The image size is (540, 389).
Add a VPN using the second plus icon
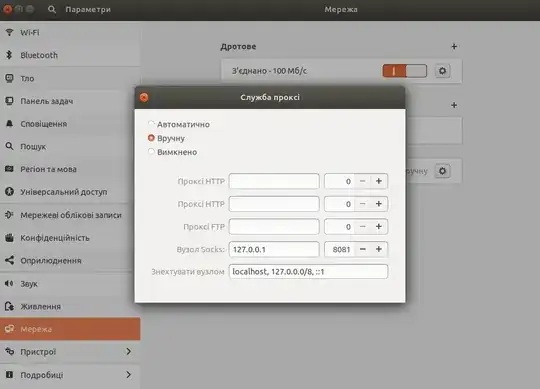454,105
